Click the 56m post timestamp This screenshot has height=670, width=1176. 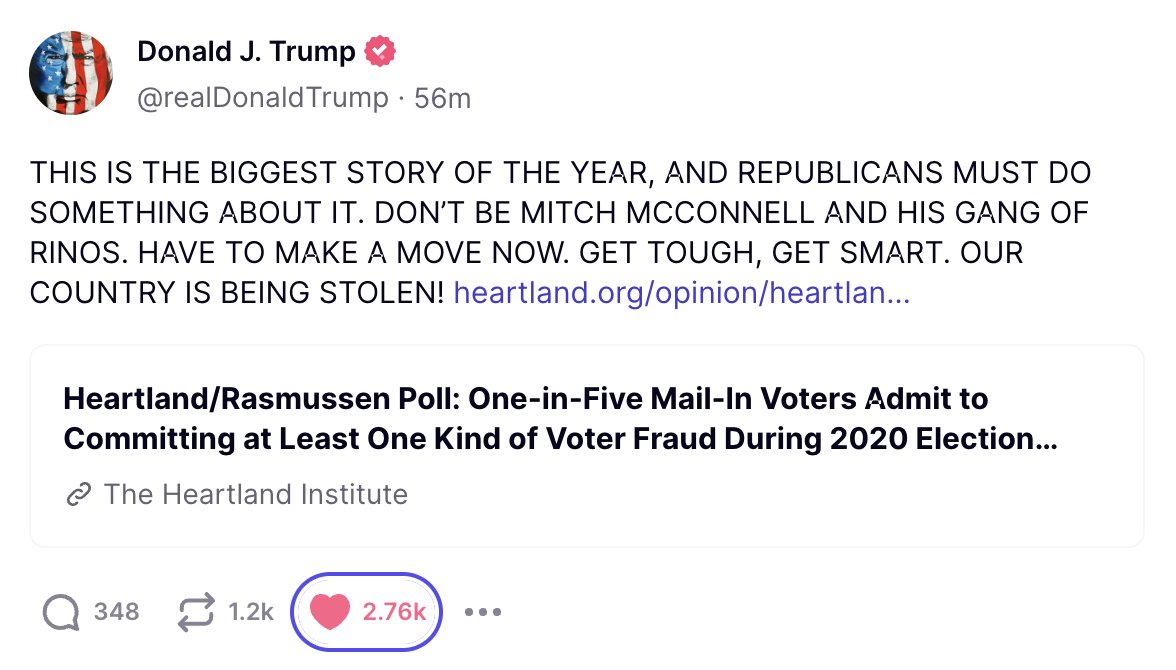coord(442,98)
